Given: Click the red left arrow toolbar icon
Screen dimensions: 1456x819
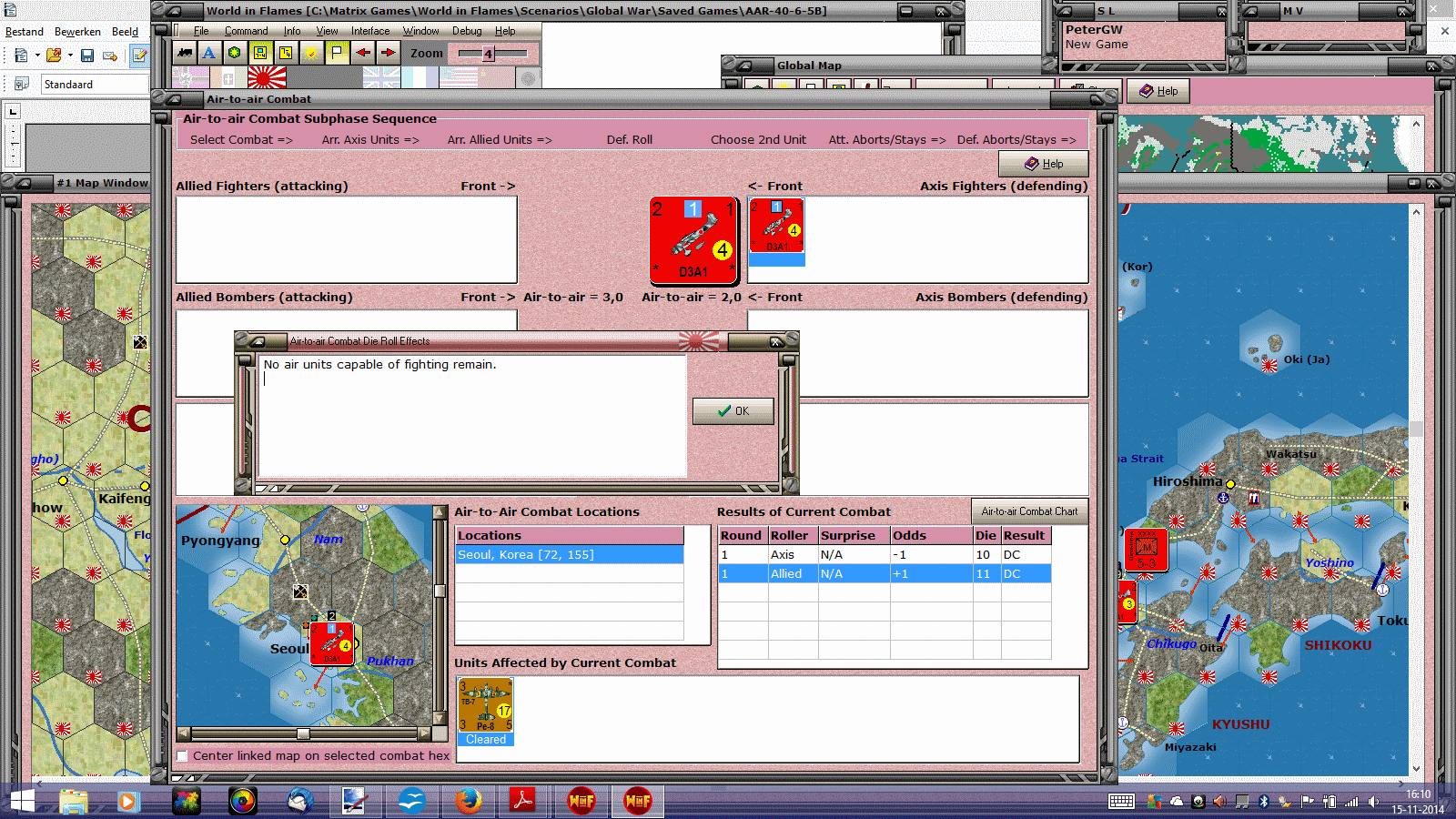Looking at the screenshot, I should click(x=363, y=53).
